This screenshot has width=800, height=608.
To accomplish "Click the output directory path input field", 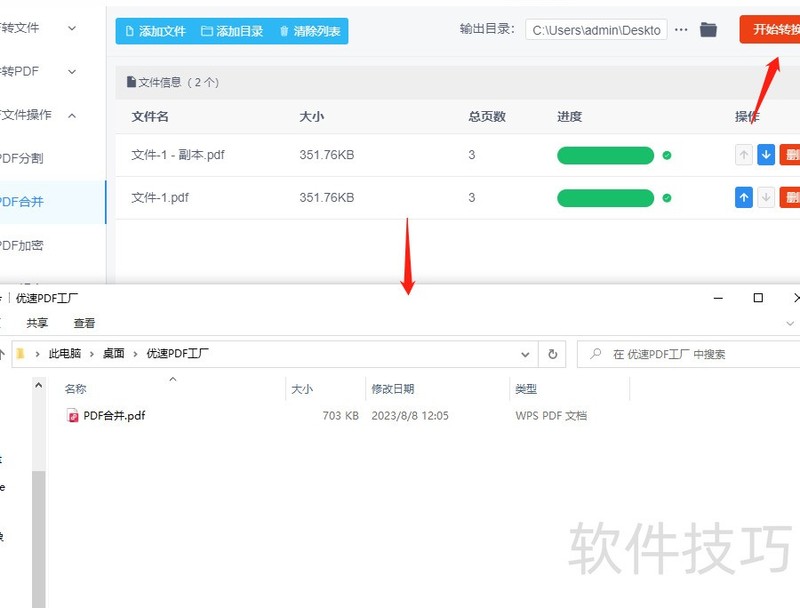I will [x=595, y=29].
